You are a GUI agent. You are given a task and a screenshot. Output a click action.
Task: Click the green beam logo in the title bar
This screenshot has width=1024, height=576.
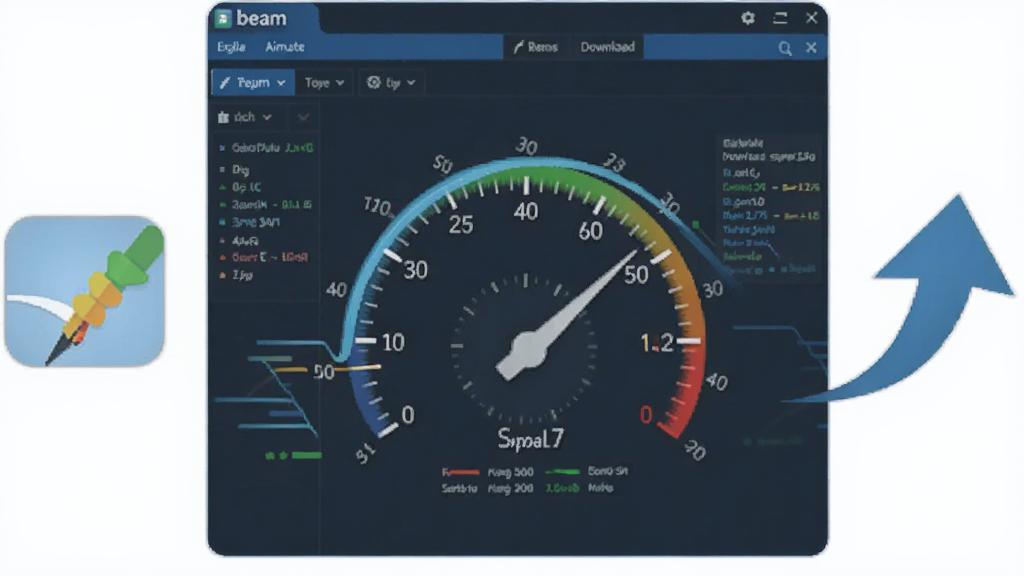223,19
